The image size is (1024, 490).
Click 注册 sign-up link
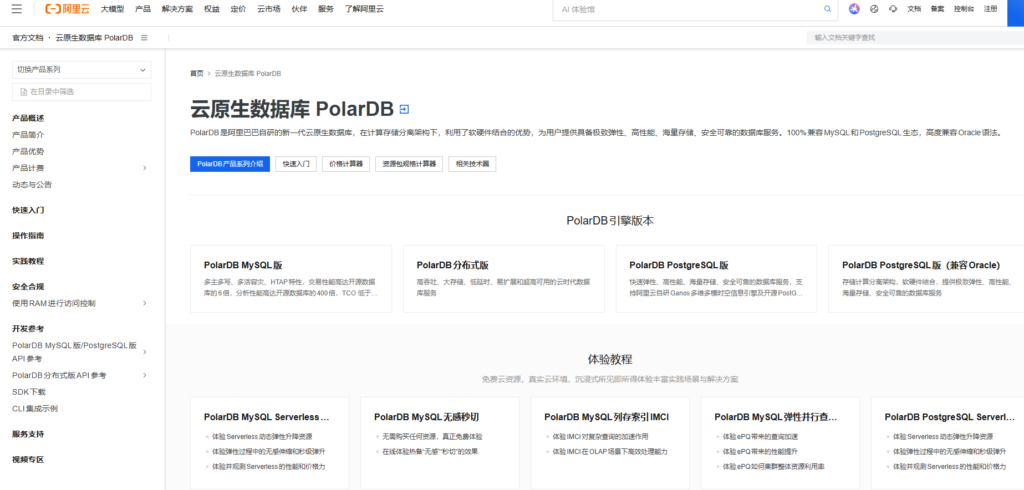991,9
